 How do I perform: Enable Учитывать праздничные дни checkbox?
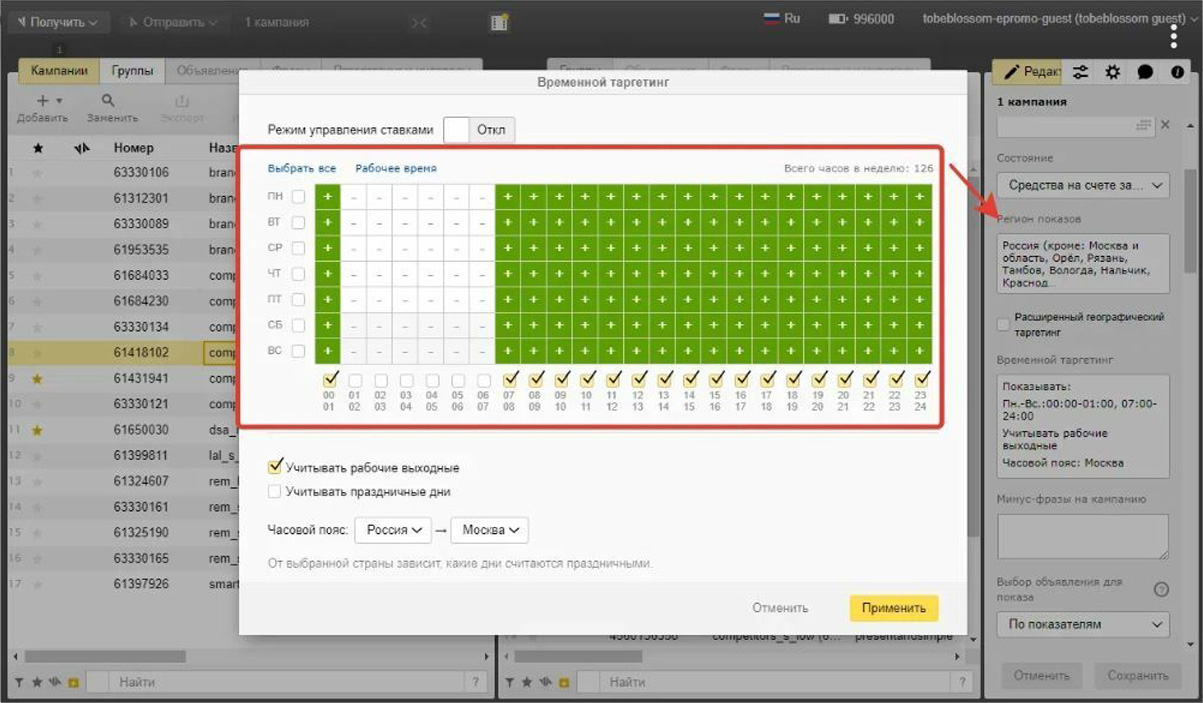[x=275, y=491]
